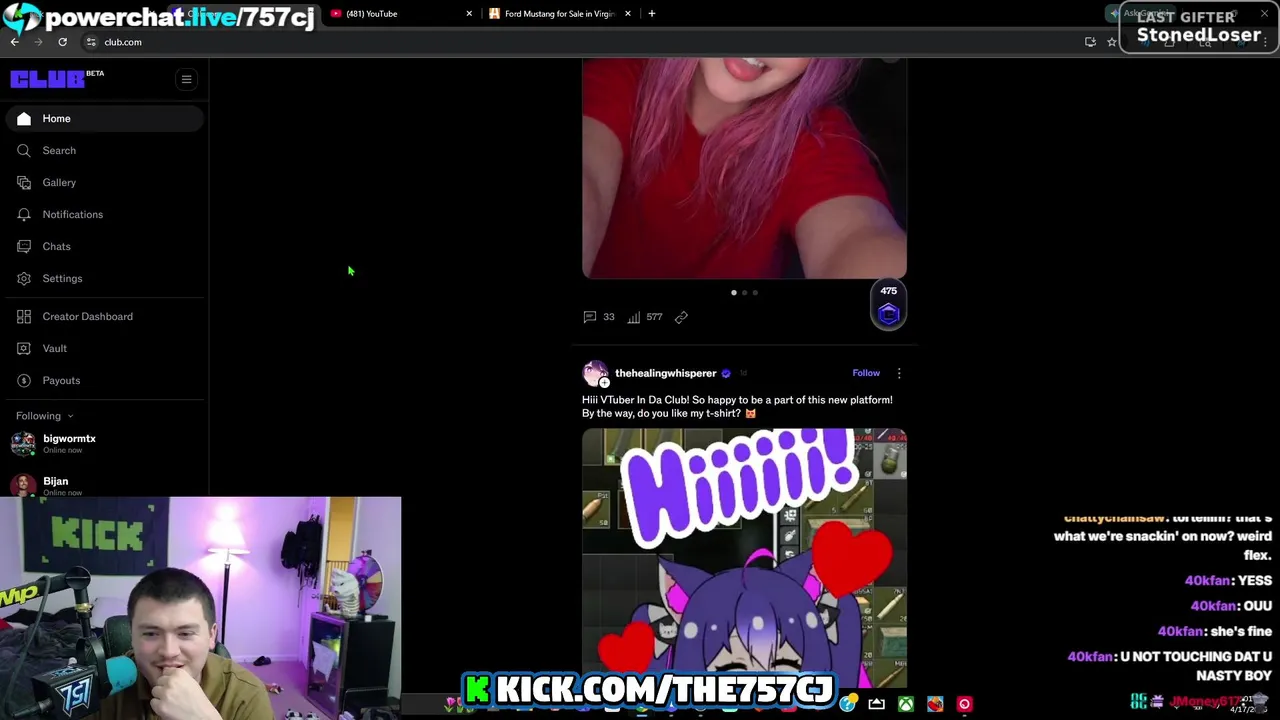Image resolution: width=1280 pixels, height=720 pixels.
Task: Open bigwormtx in Following list
Action: point(69,438)
